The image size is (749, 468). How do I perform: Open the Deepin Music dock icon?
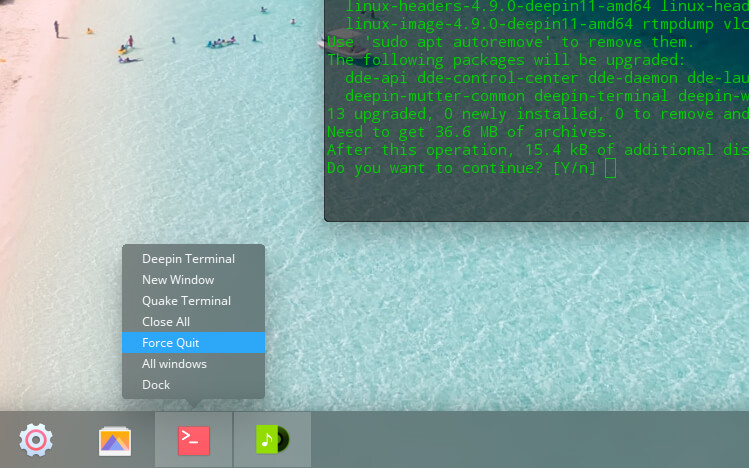[272, 439]
